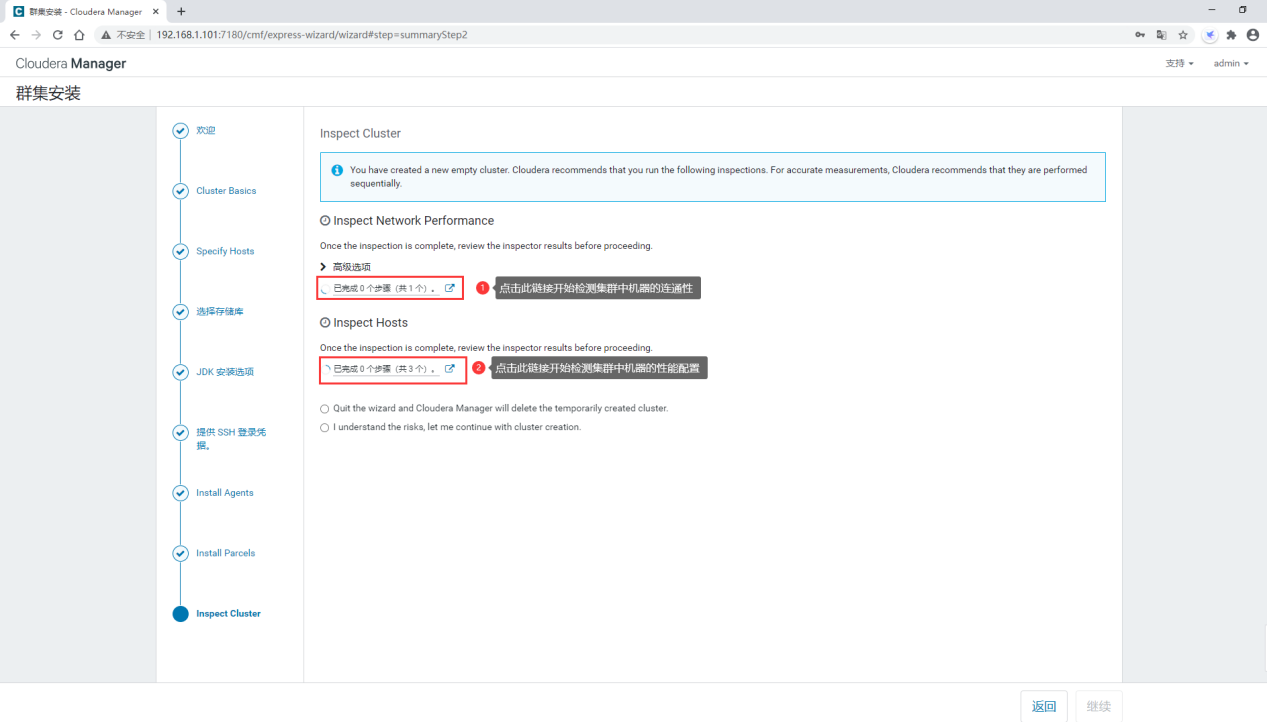Go to the Specify Hosts step
Screen dimensions: 1267x722
pos(225,251)
